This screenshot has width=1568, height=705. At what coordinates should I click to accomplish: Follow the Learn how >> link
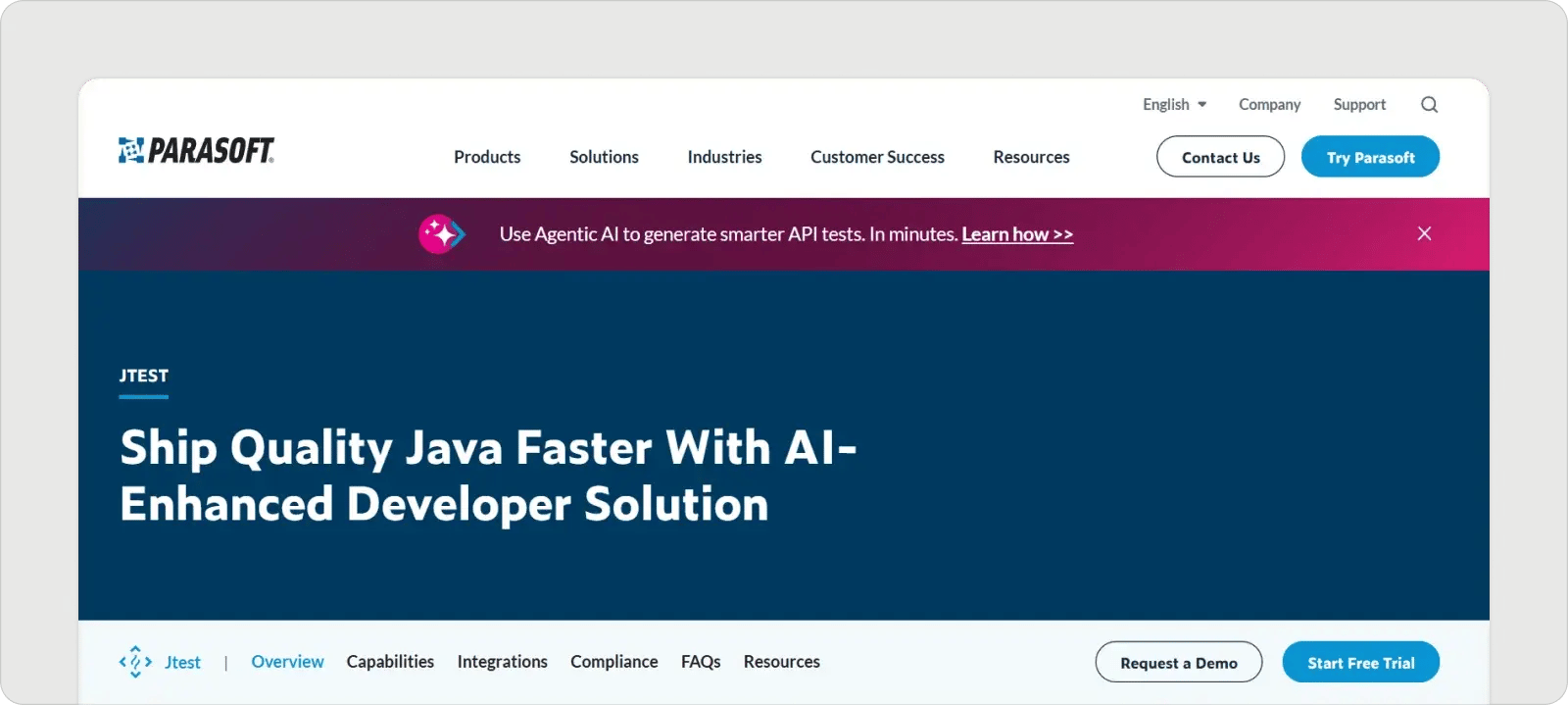(x=1017, y=234)
